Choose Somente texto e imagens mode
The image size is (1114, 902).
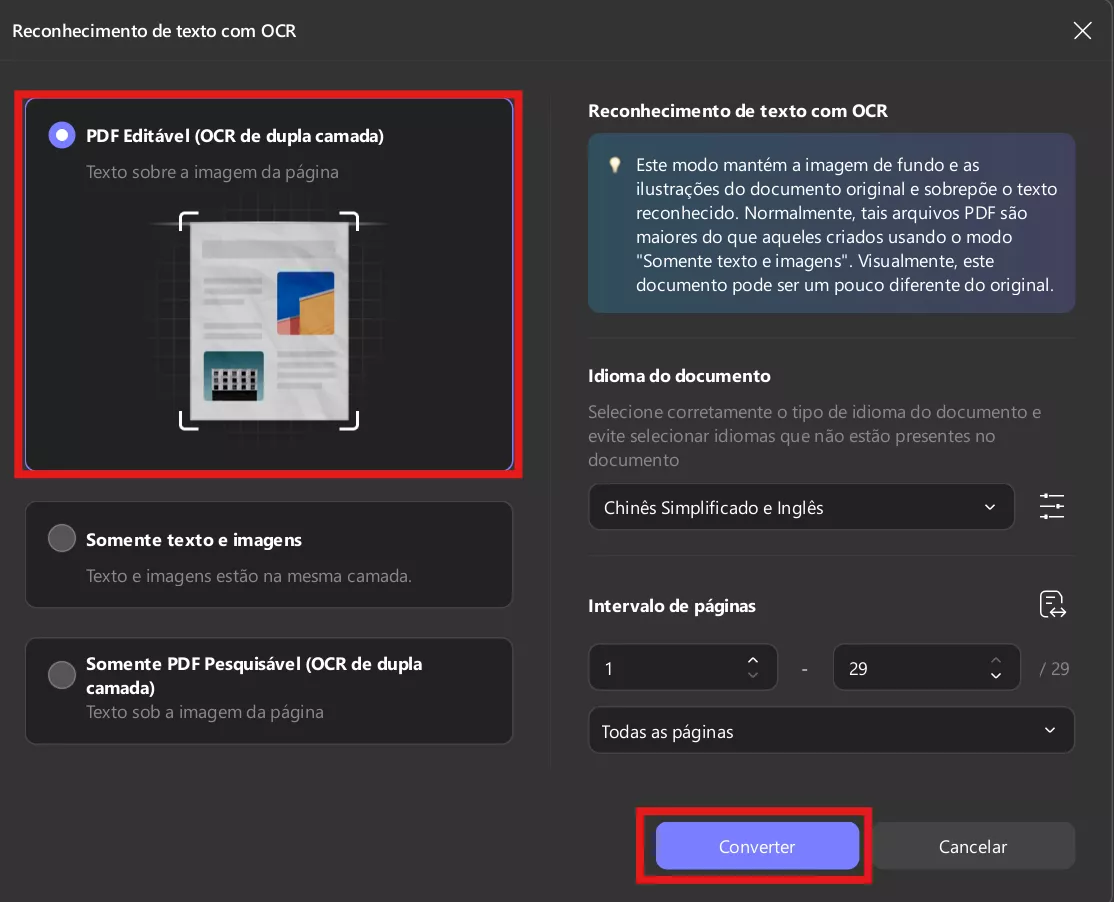pos(61,538)
